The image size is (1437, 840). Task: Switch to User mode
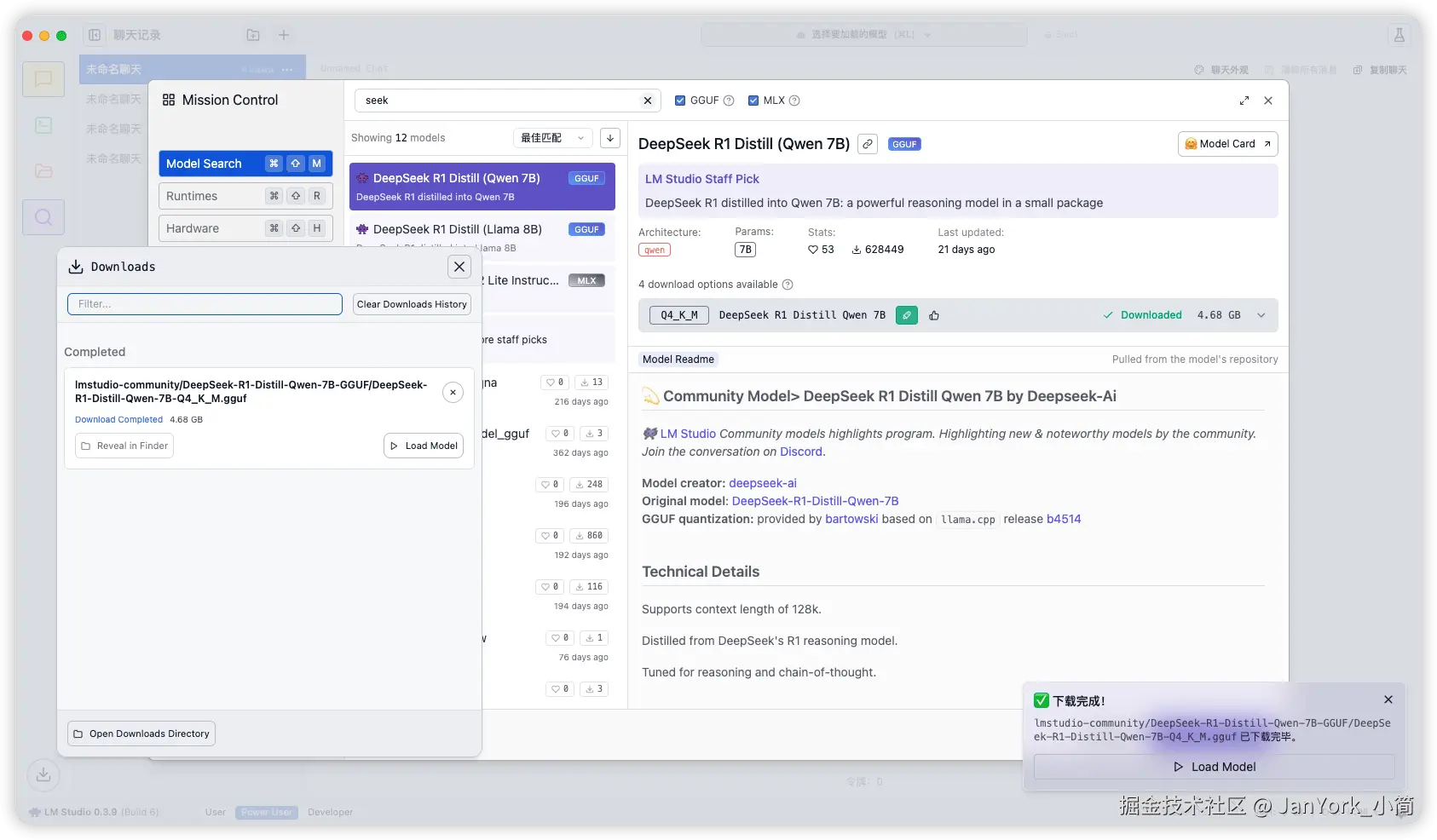click(216, 813)
